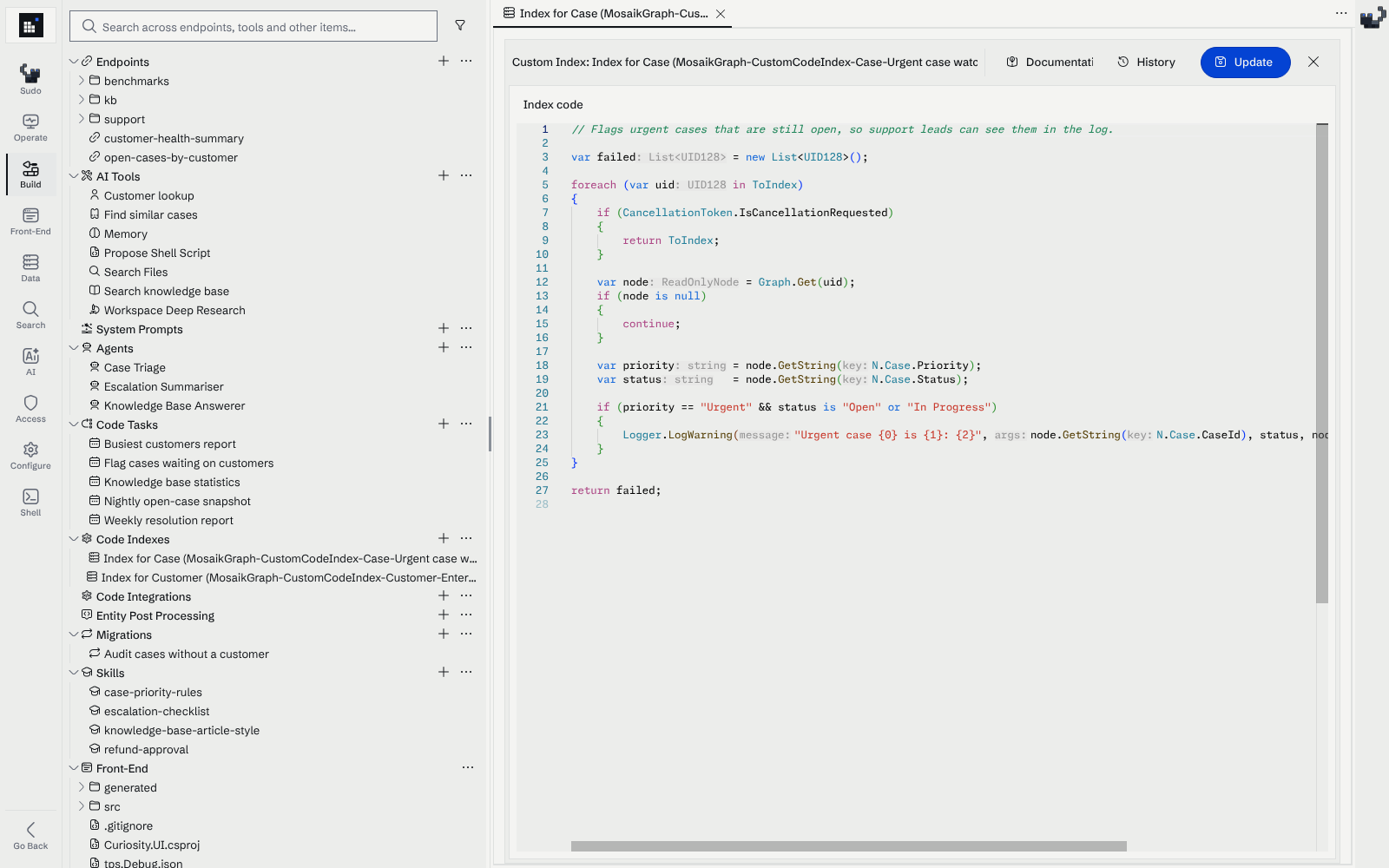Open the Data sidebar section
Screen dimensions: 1389x868
tap(30, 267)
